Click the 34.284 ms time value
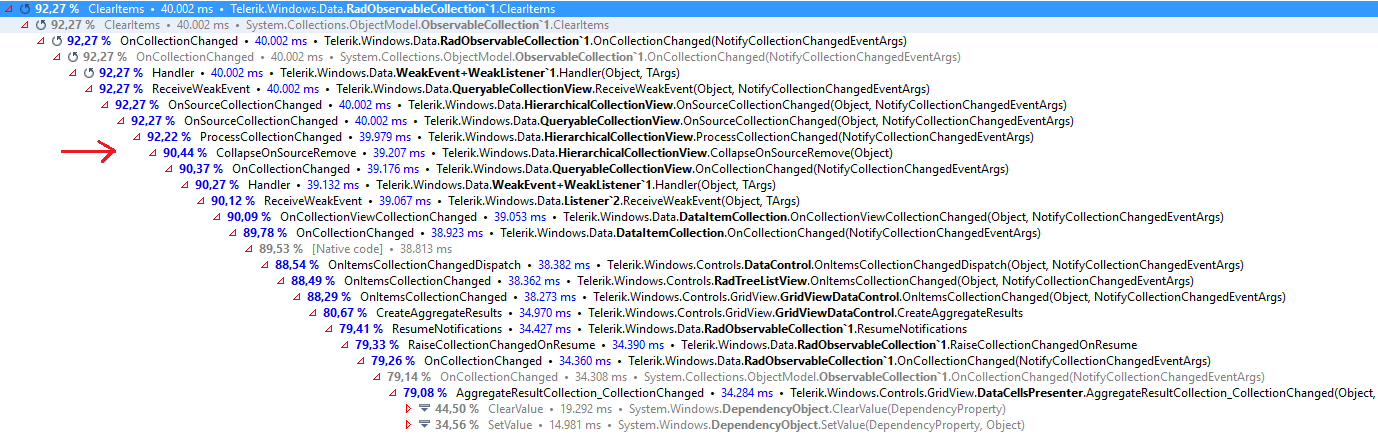This screenshot has height=436, width=1378. coord(747,393)
